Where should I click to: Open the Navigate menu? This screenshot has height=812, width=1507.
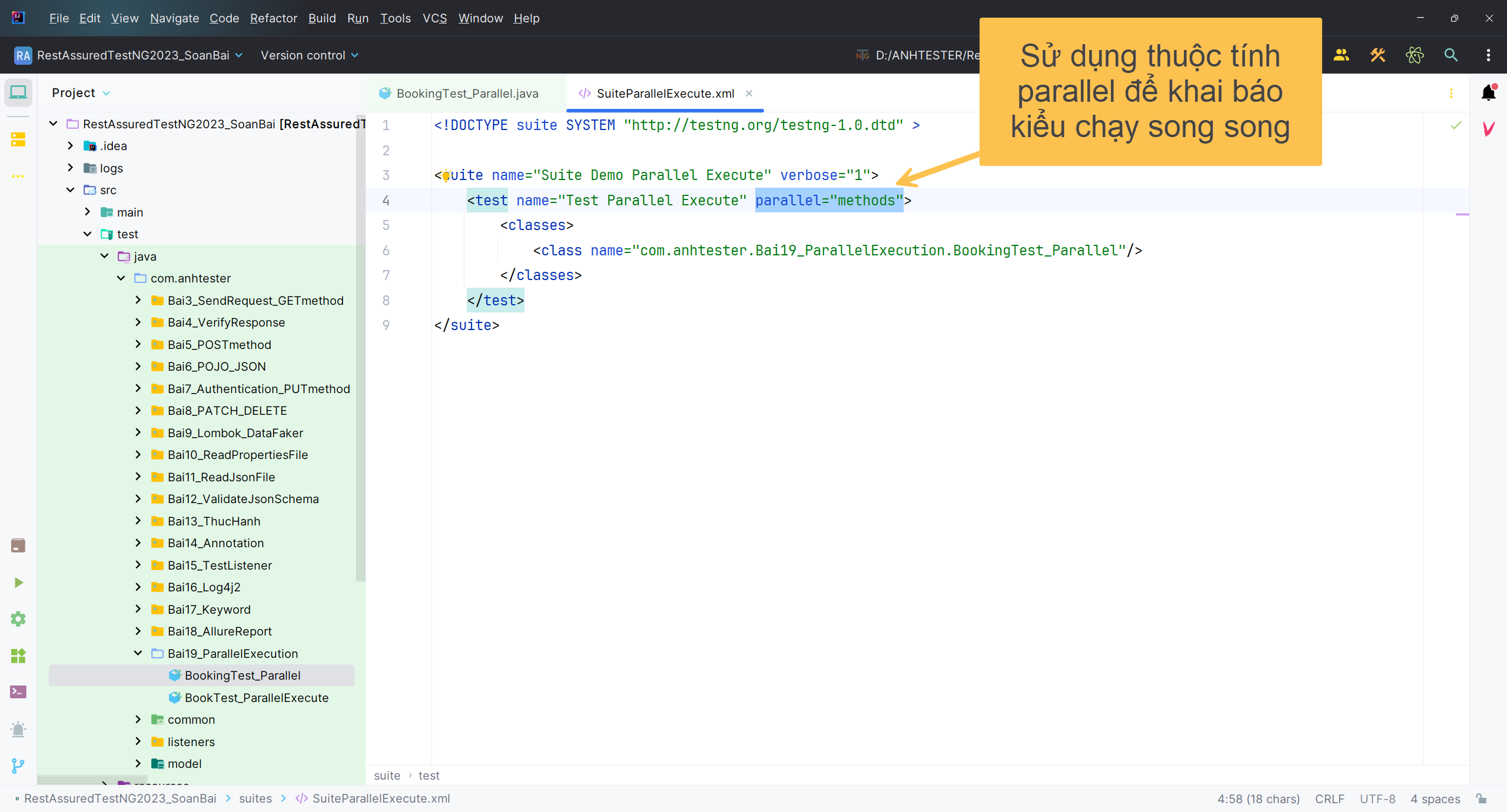[x=174, y=18]
